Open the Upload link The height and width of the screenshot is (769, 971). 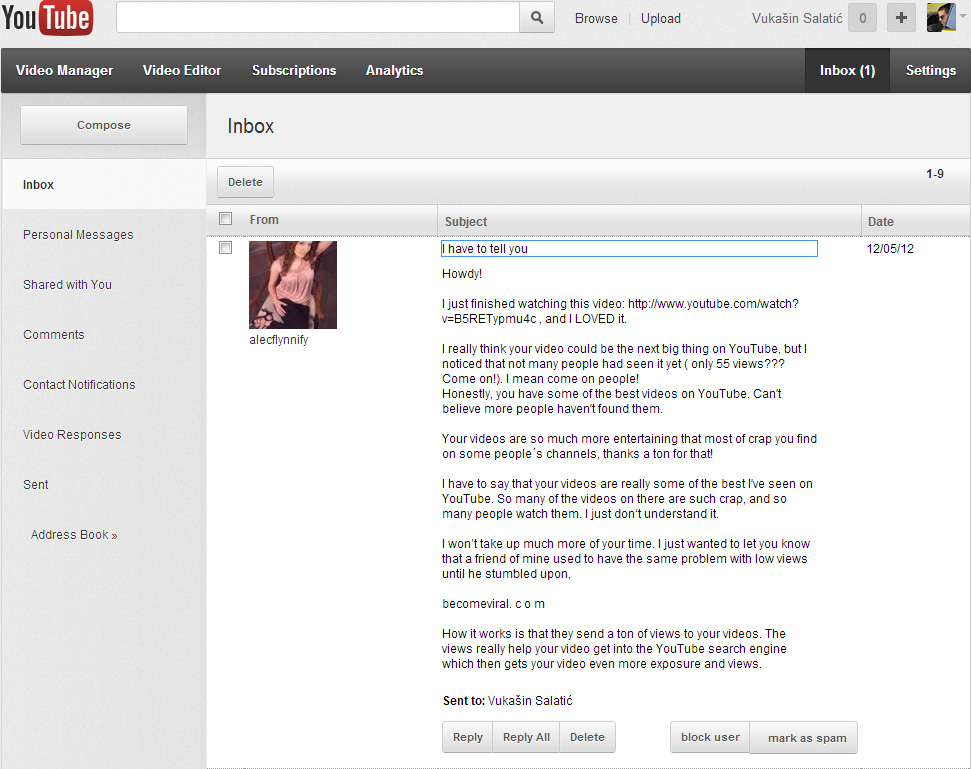coord(661,19)
